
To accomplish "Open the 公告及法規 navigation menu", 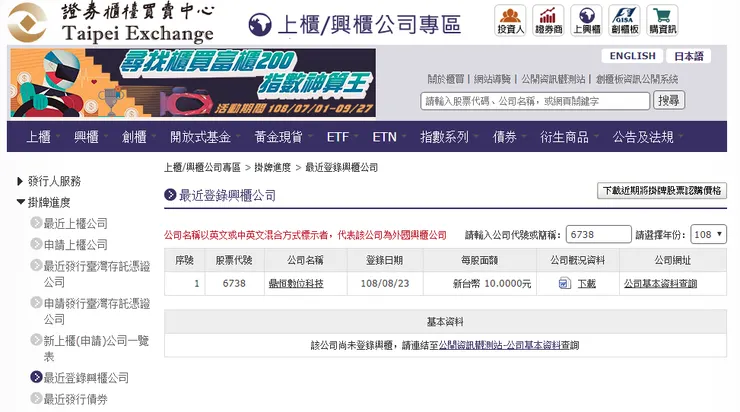I will coord(643,137).
